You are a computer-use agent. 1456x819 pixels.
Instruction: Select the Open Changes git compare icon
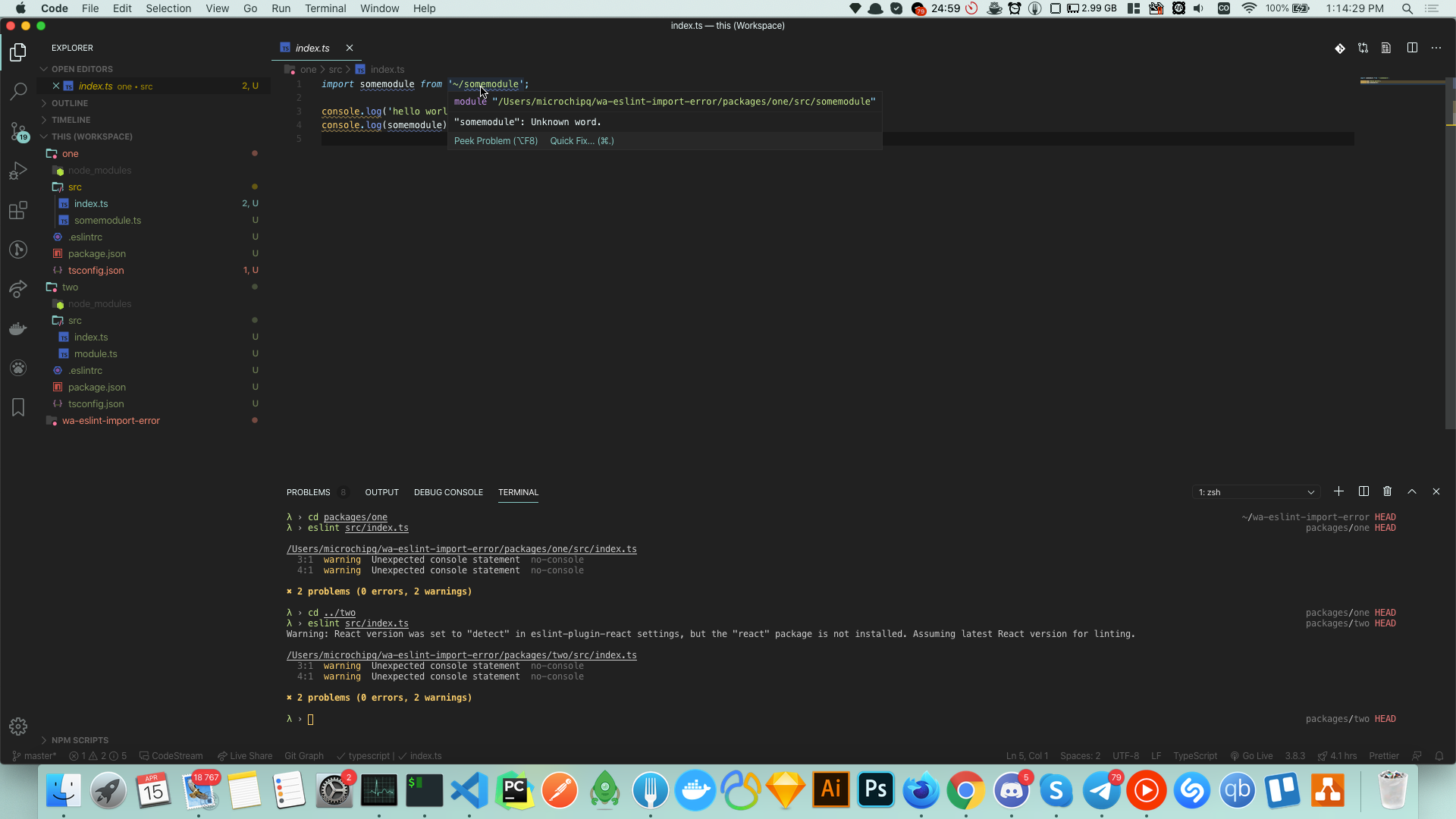(x=1363, y=47)
